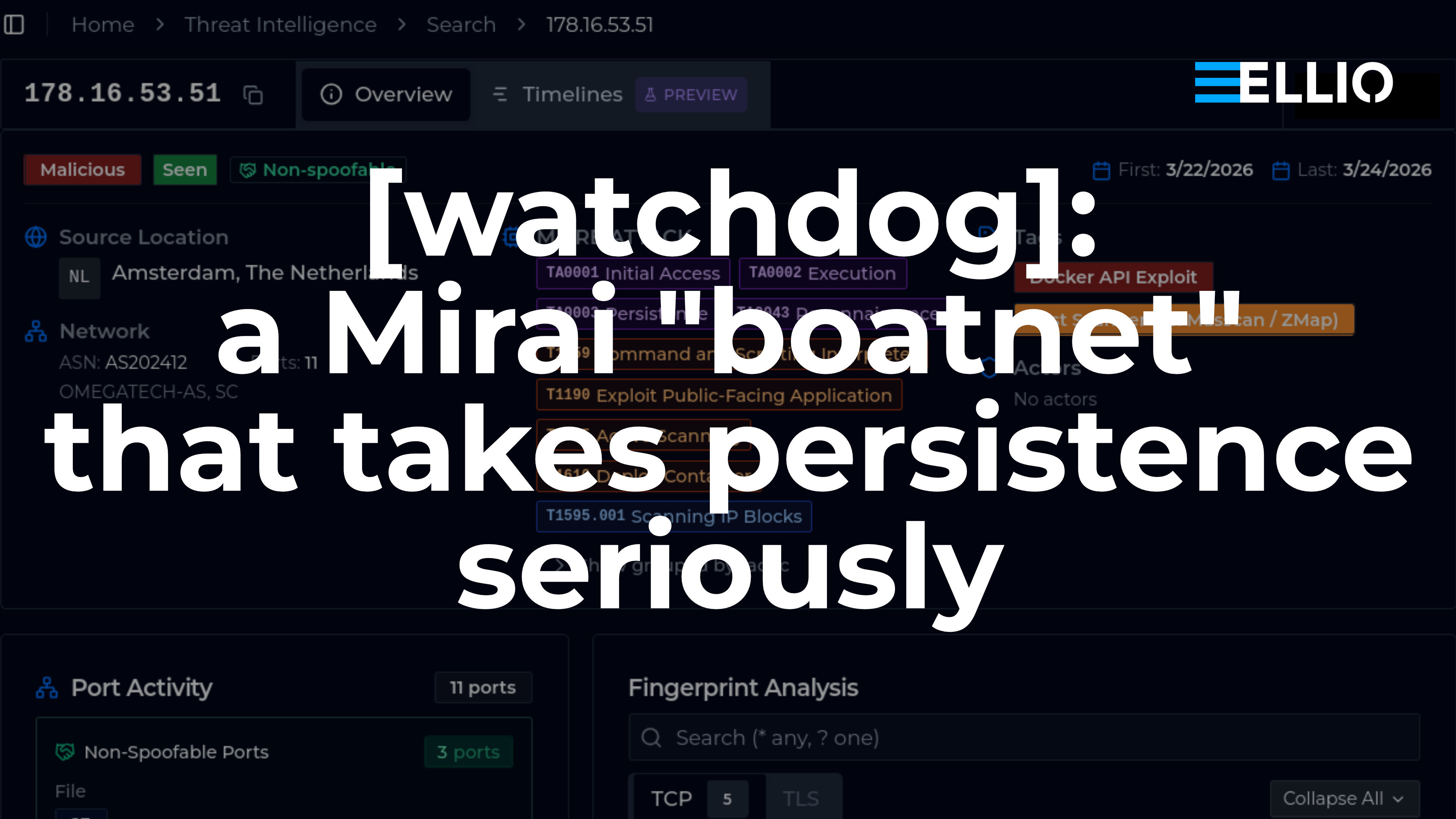This screenshot has height=819, width=1456.
Task: Click T1595.001 Scanning IP Blocks tag
Action: point(674,516)
